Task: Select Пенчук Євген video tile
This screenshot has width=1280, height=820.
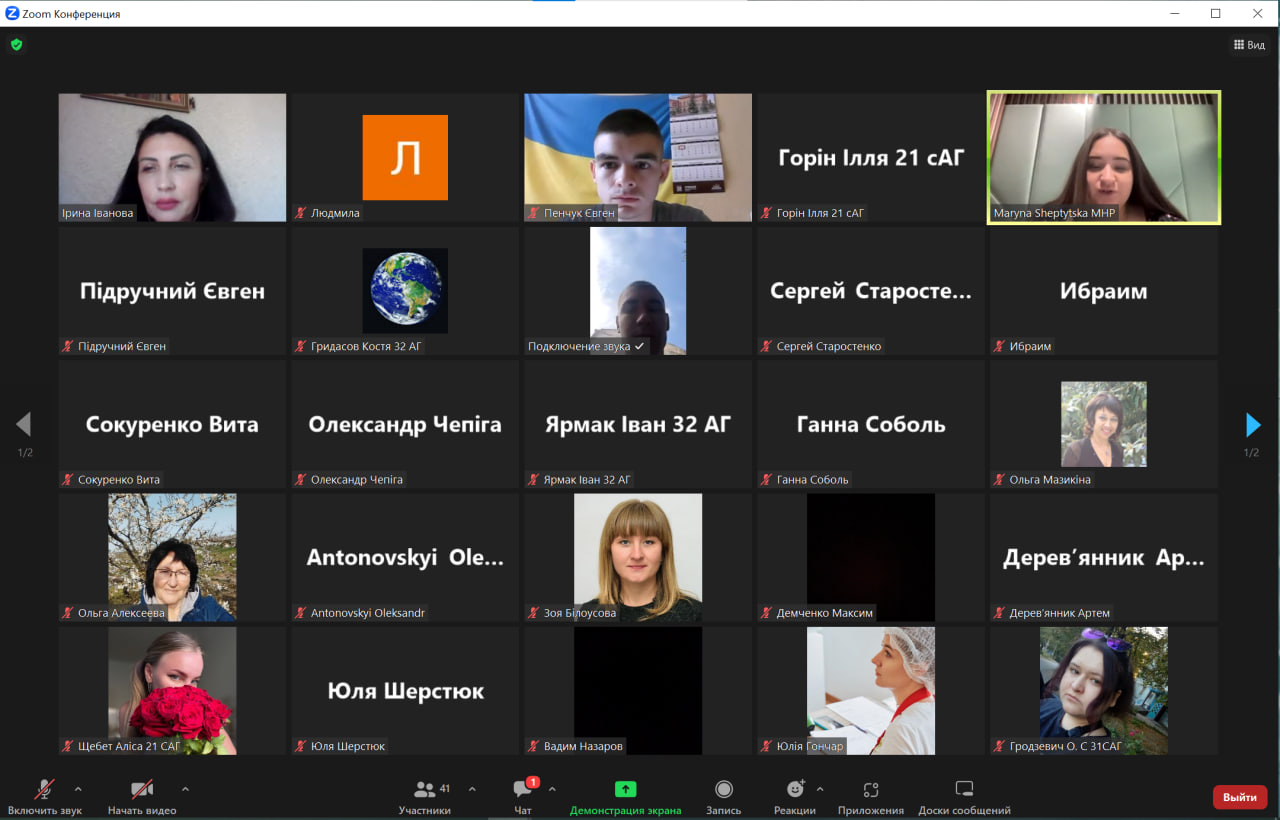Action: 638,158
